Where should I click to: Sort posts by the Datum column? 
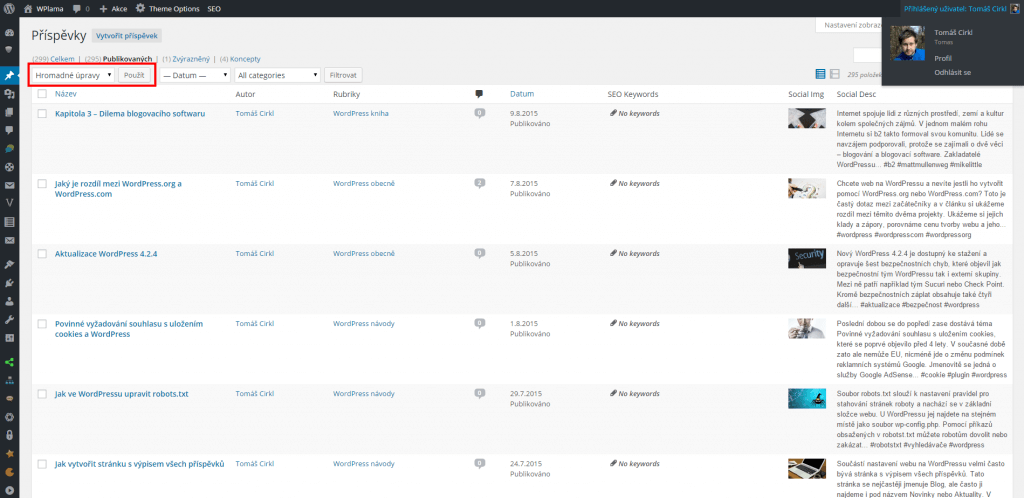click(522, 94)
